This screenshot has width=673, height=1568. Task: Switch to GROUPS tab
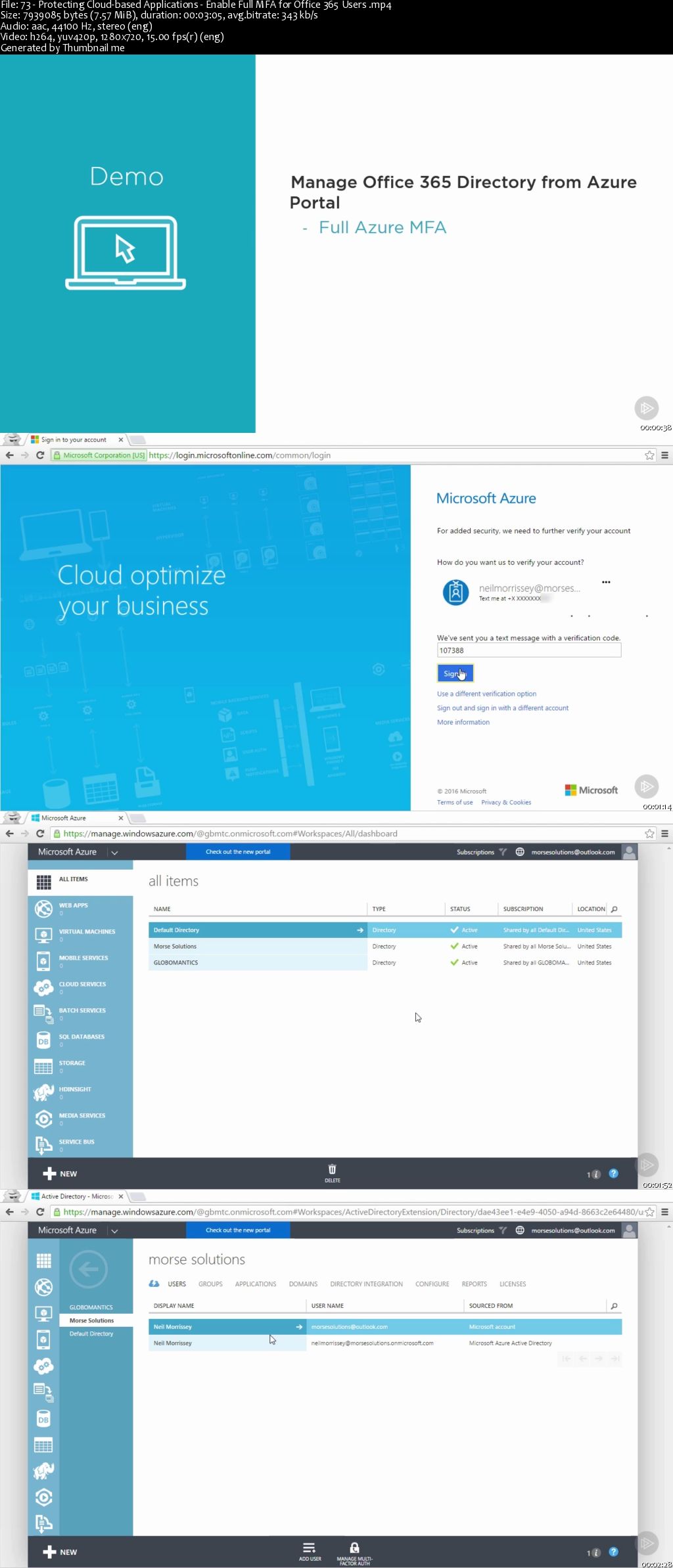point(210,1284)
